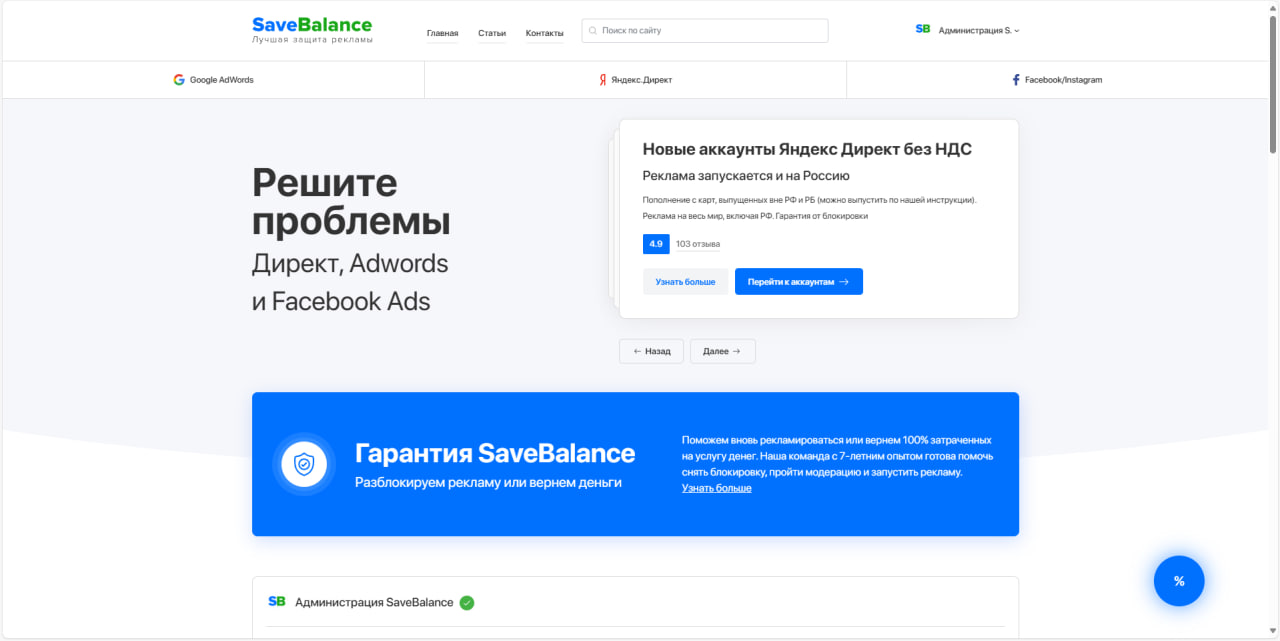Click the Администрация SaveBalance author name
The width and height of the screenshot is (1280, 641).
(x=374, y=602)
